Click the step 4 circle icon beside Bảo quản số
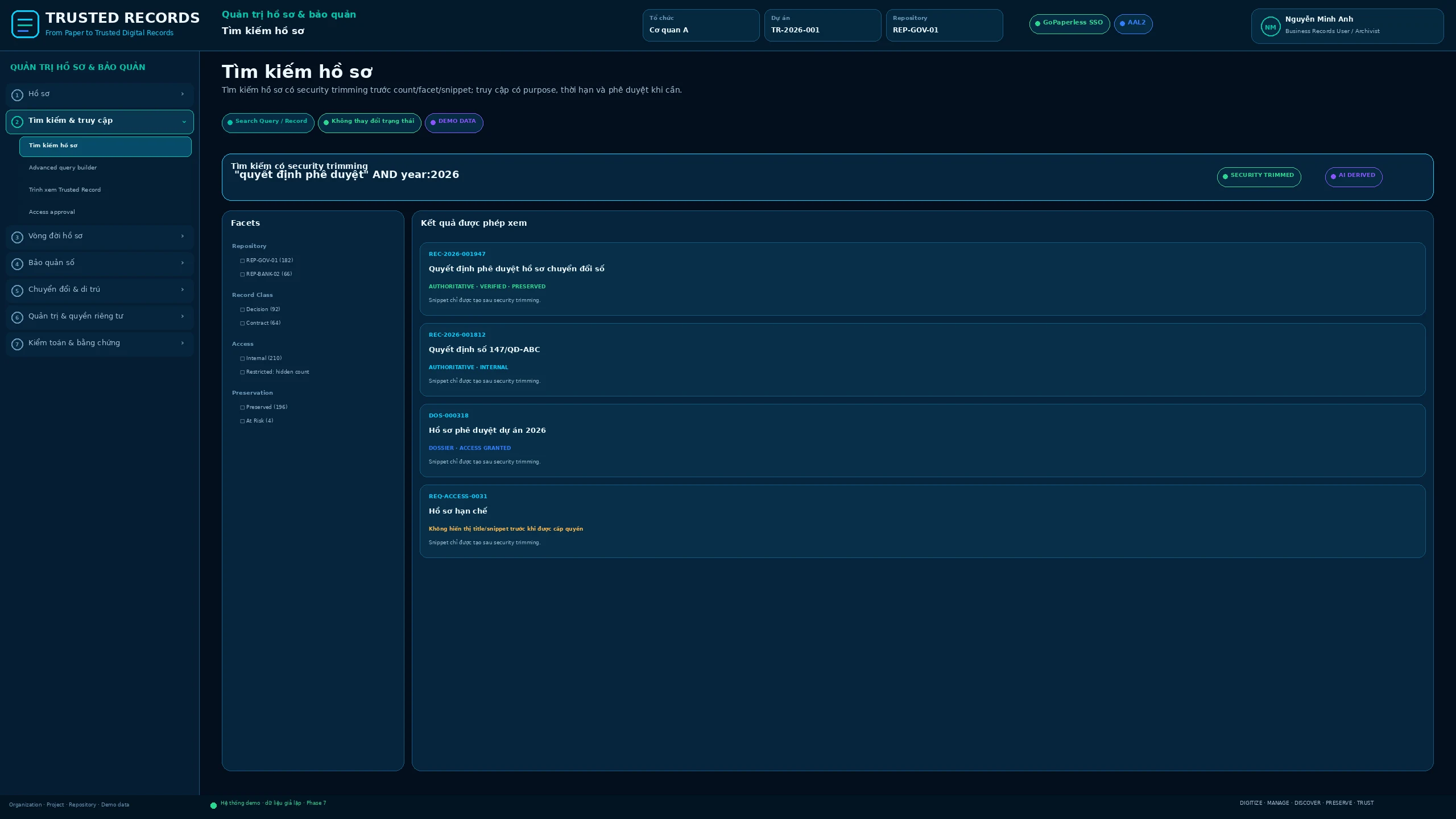The image size is (1456, 819). (17, 264)
